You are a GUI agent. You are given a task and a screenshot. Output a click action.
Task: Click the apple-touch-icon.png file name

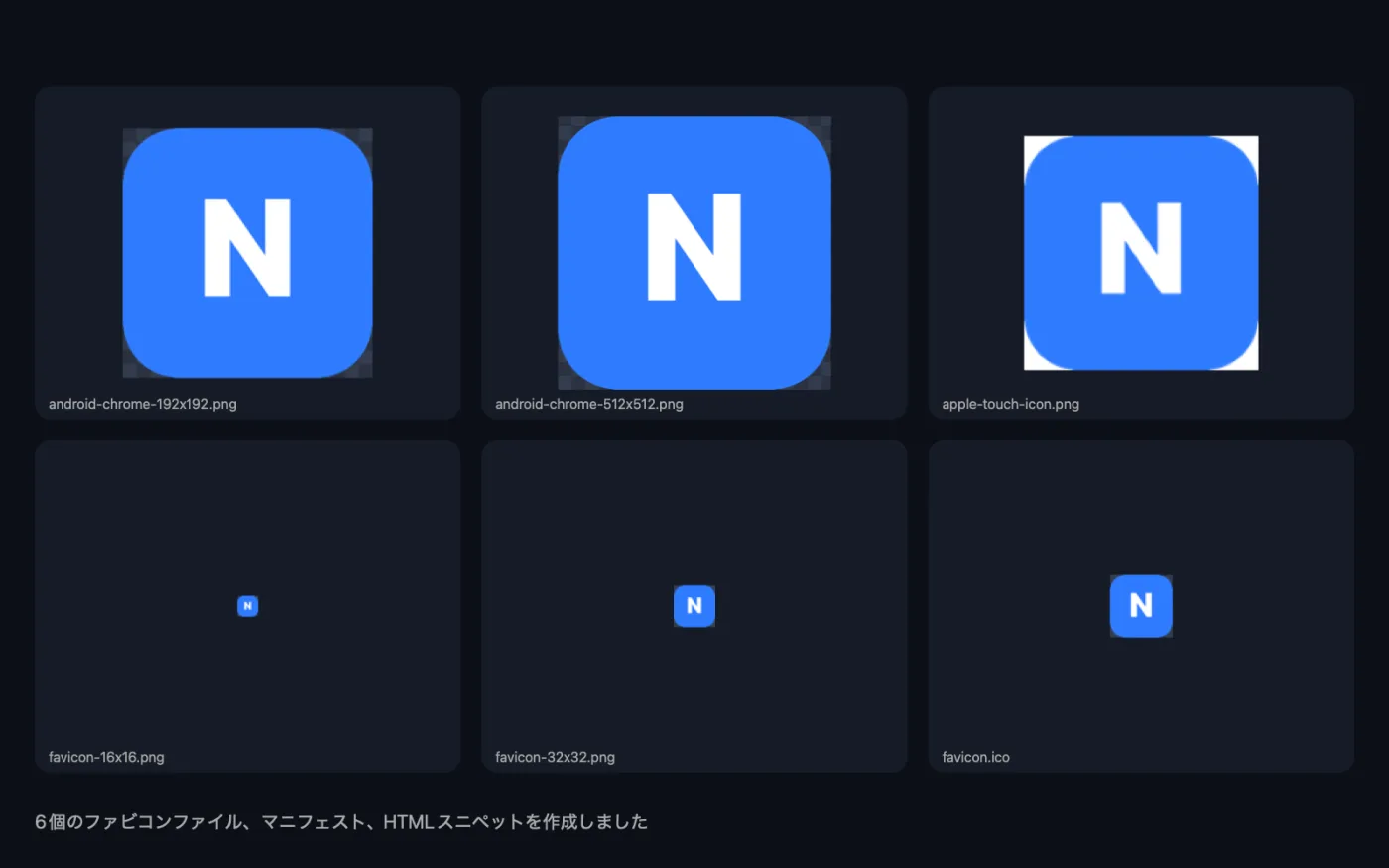point(1011,404)
